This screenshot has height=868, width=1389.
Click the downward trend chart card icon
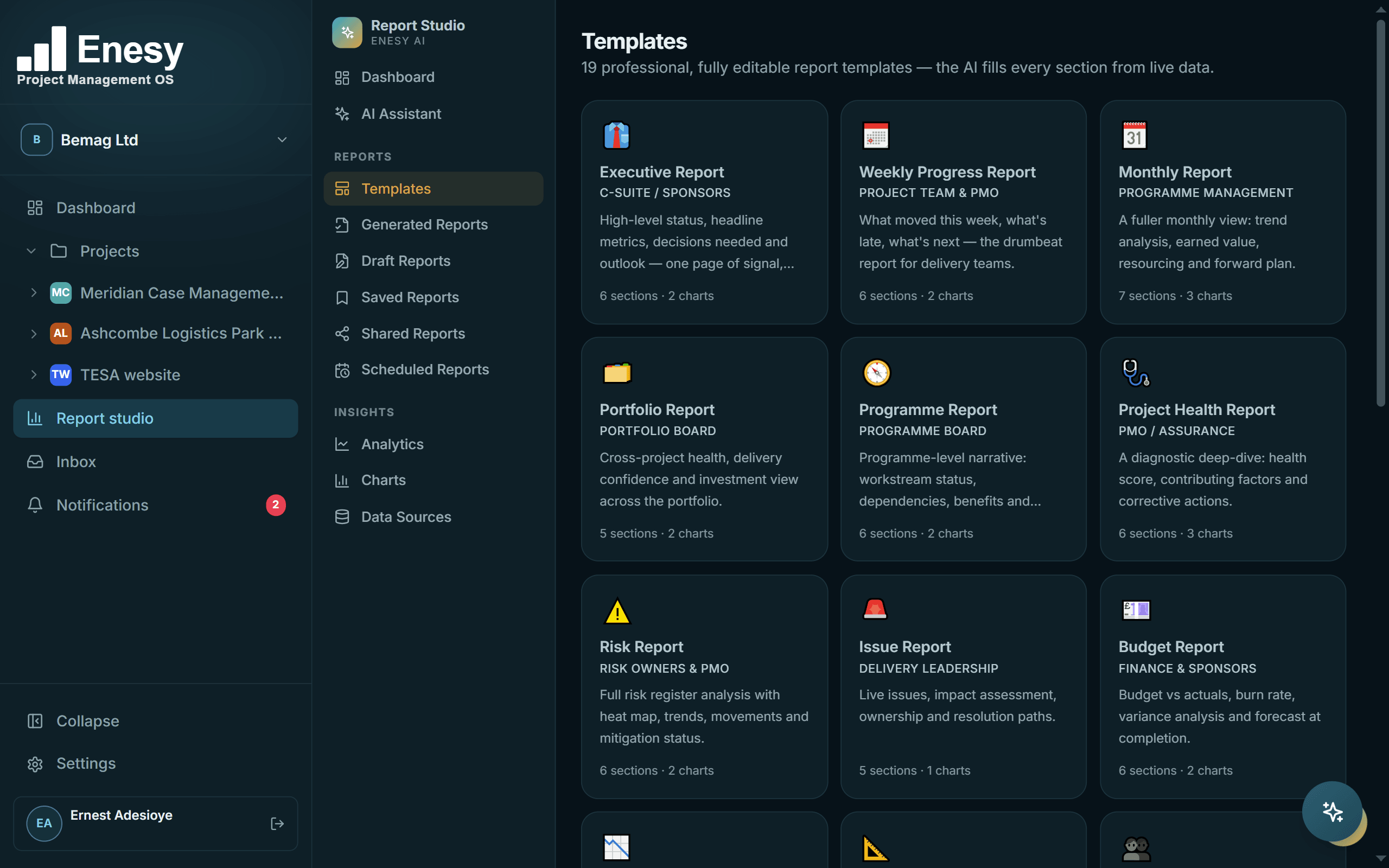point(617,847)
